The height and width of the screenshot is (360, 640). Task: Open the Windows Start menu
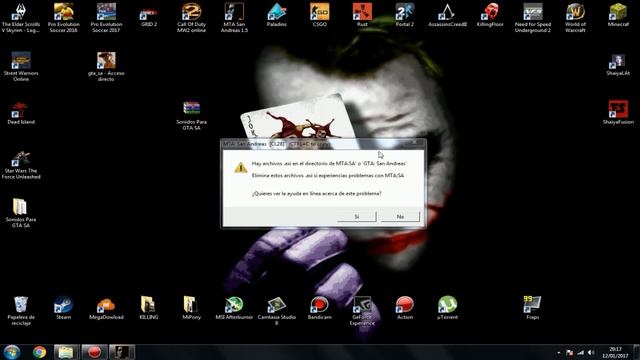click(12, 352)
